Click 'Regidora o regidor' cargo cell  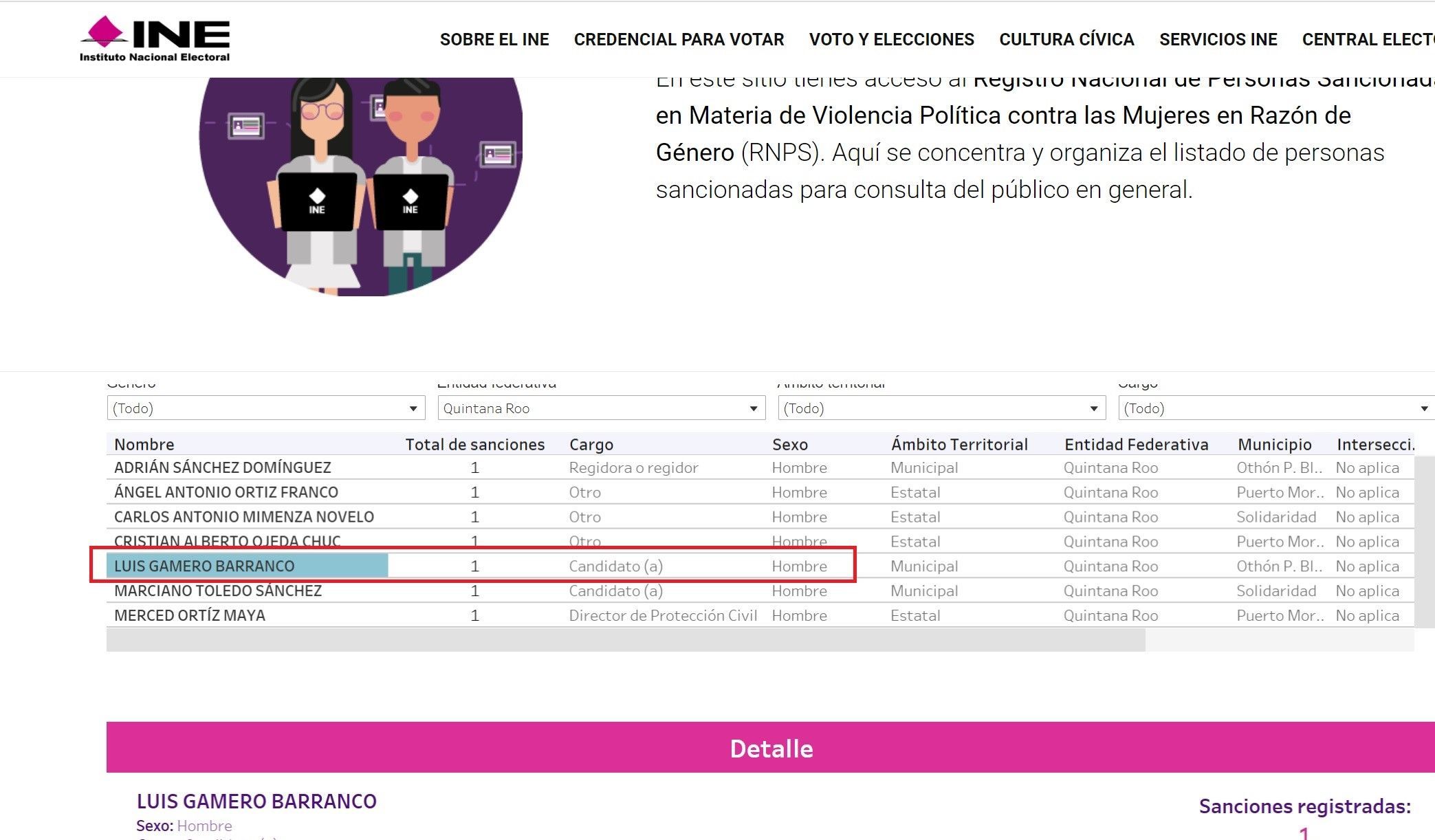[x=633, y=467]
